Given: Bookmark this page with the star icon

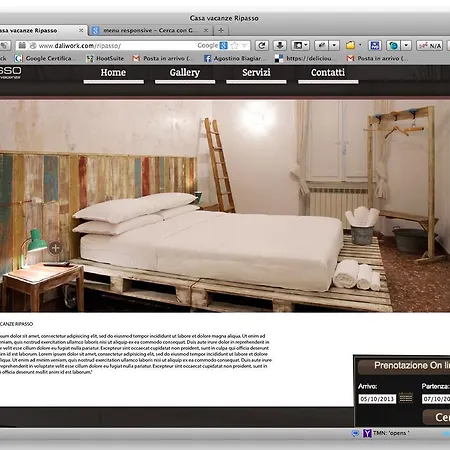Looking at the screenshot, I should coord(235,45).
